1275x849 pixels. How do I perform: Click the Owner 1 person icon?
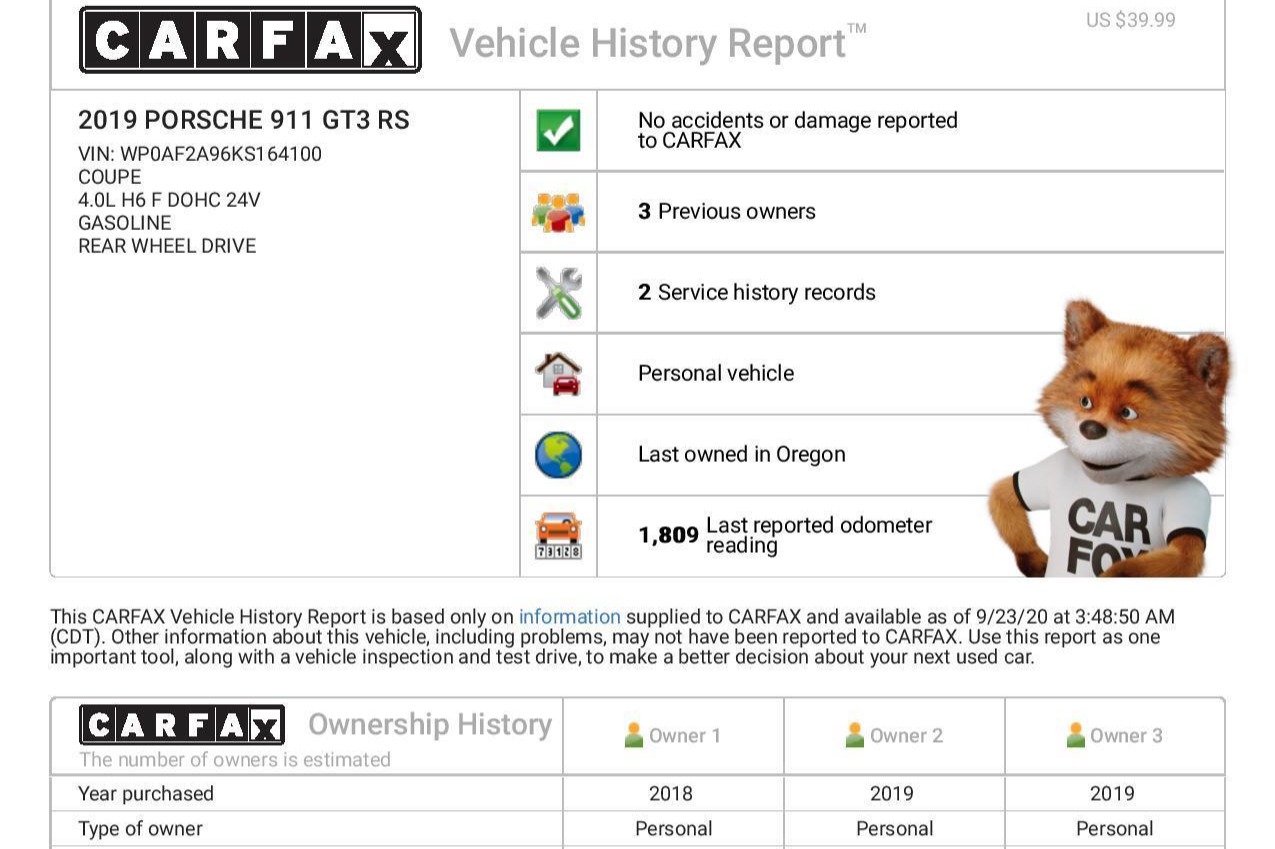coord(633,735)
